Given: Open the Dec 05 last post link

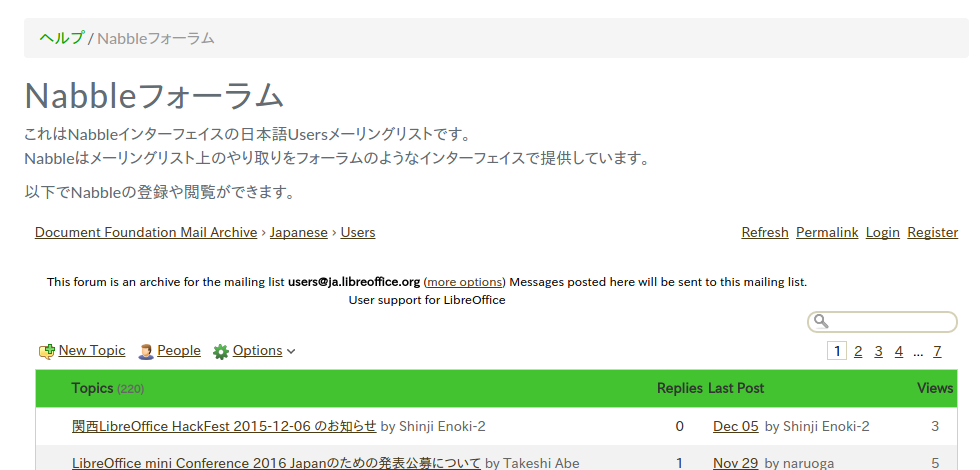Looking at the screenshot, I should click(736, 426).
